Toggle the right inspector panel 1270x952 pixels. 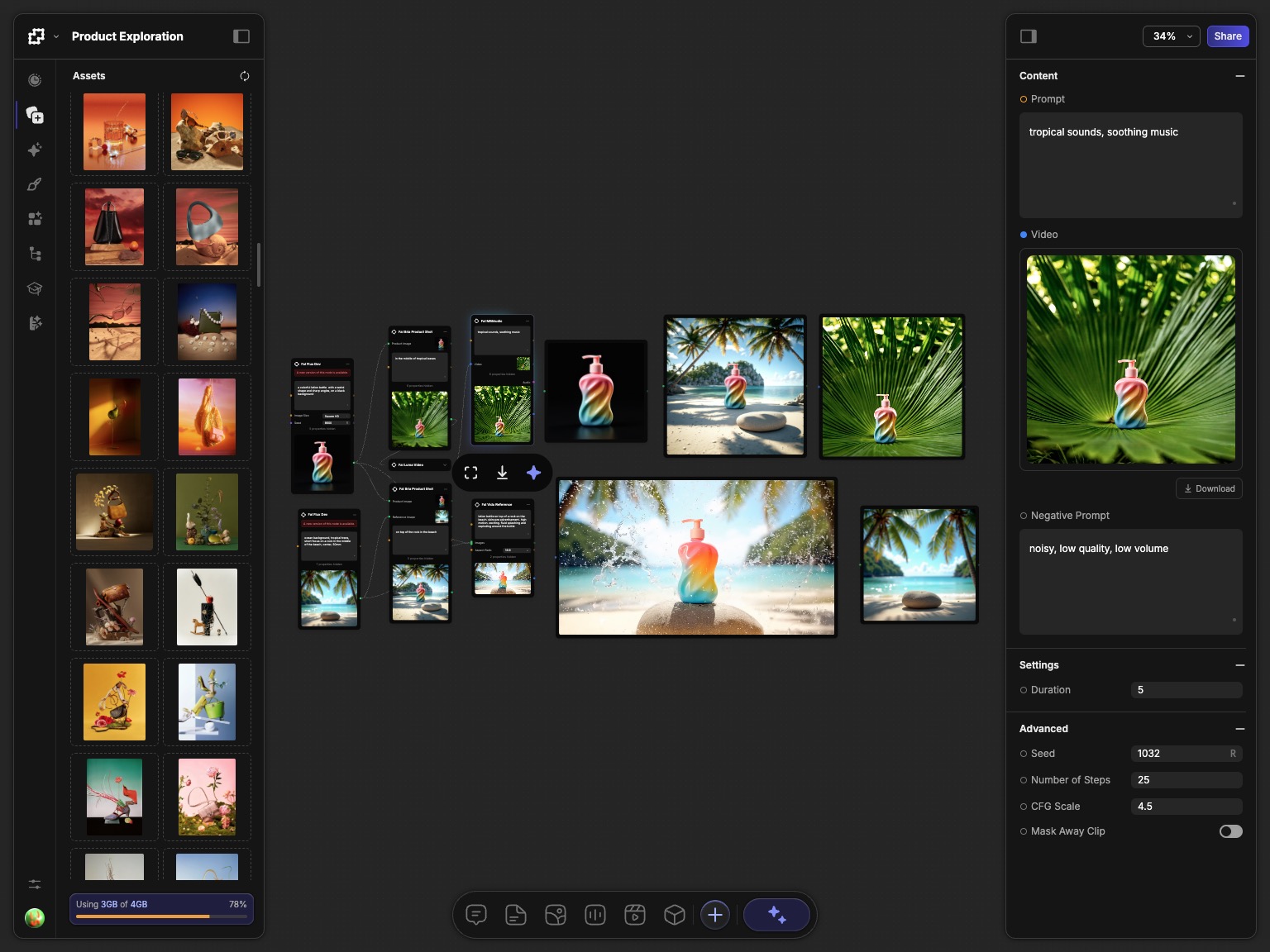(1029, 36)
